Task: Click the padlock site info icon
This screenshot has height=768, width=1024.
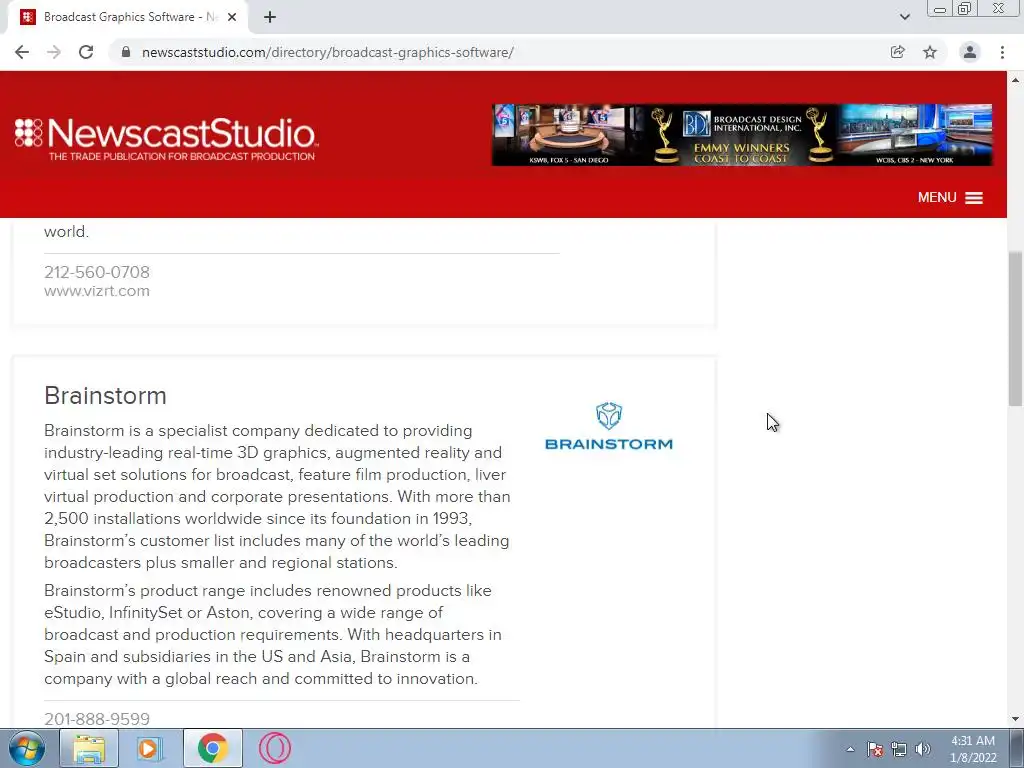Action: (x=126, y=52)
